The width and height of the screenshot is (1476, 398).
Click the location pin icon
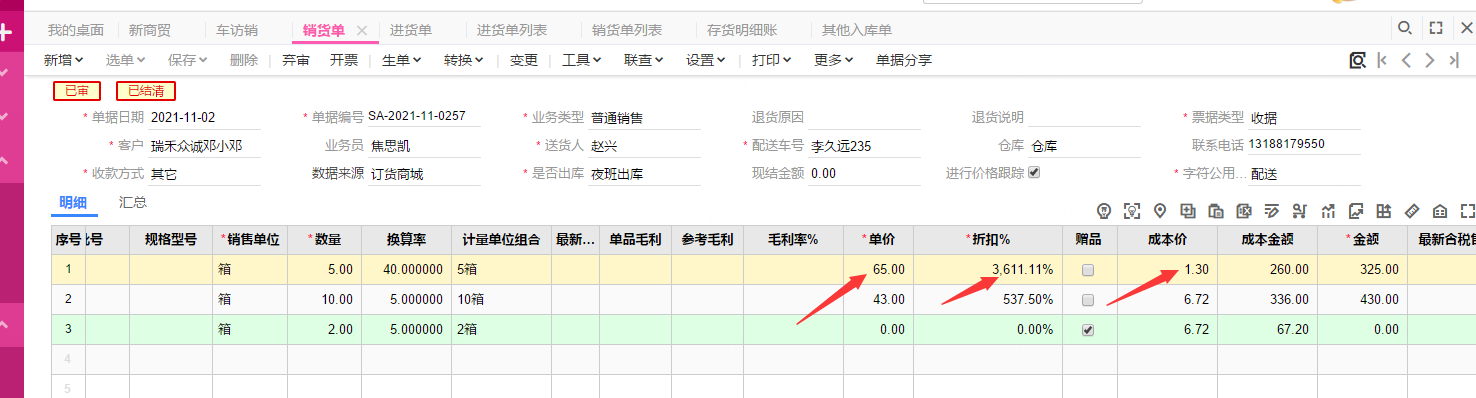pos(1160,211)
